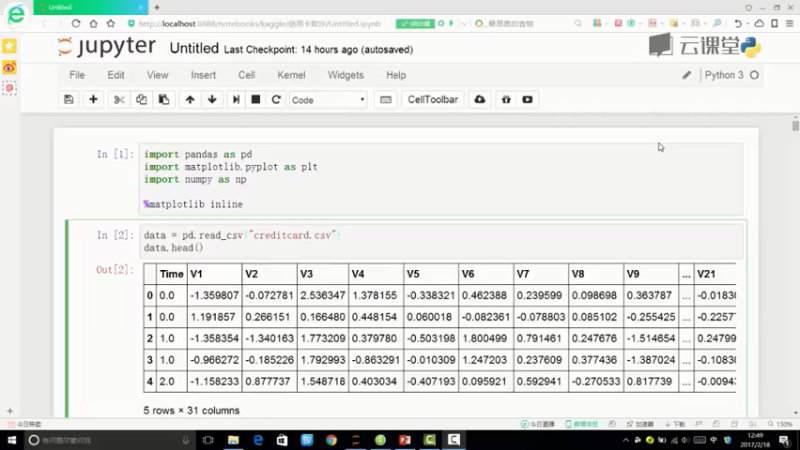Add sidebar item with the plus icon
The image size is (800, 450).
[x=10, y=411]
